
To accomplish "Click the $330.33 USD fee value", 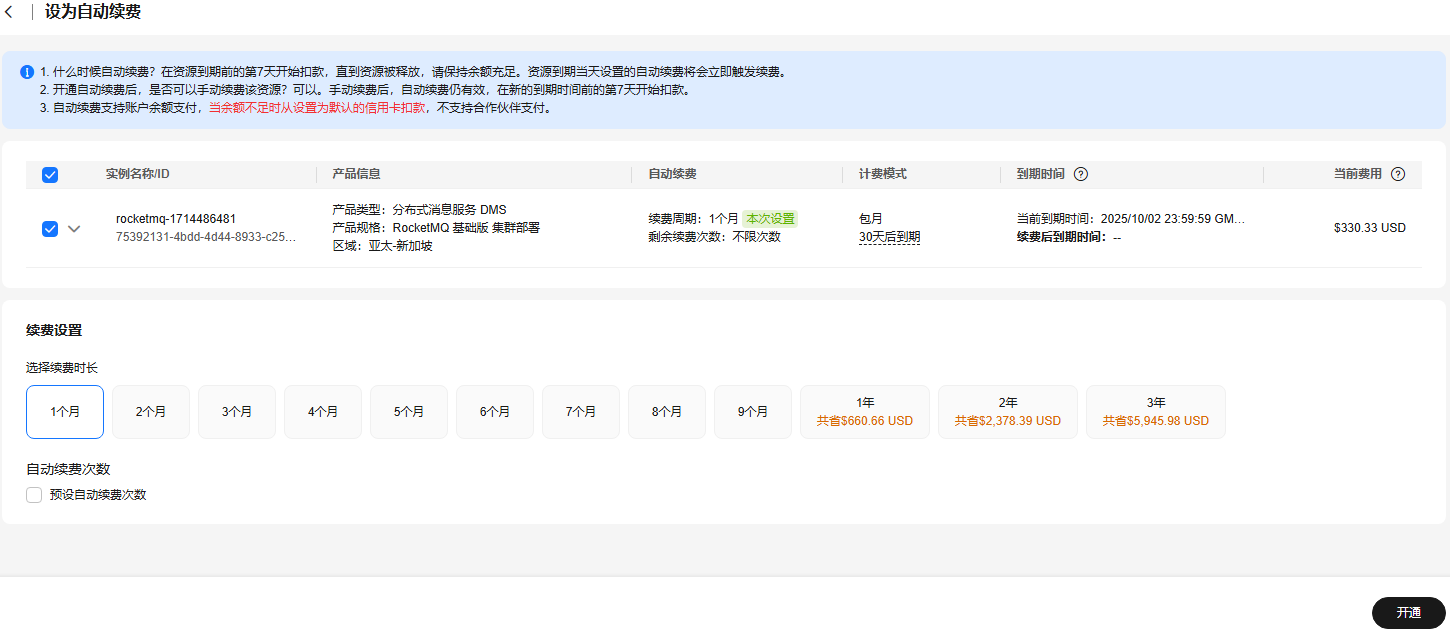I will coord(1370,228).
